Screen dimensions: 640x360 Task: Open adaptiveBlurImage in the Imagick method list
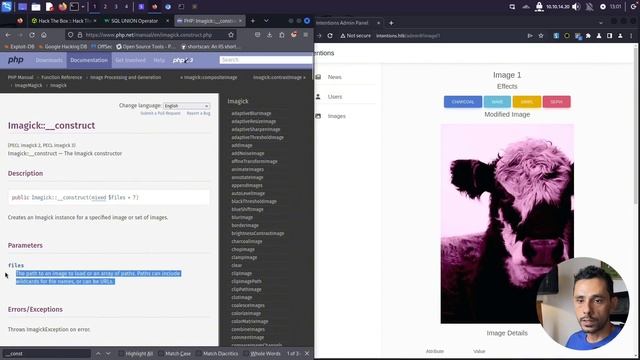pos(251,113)
